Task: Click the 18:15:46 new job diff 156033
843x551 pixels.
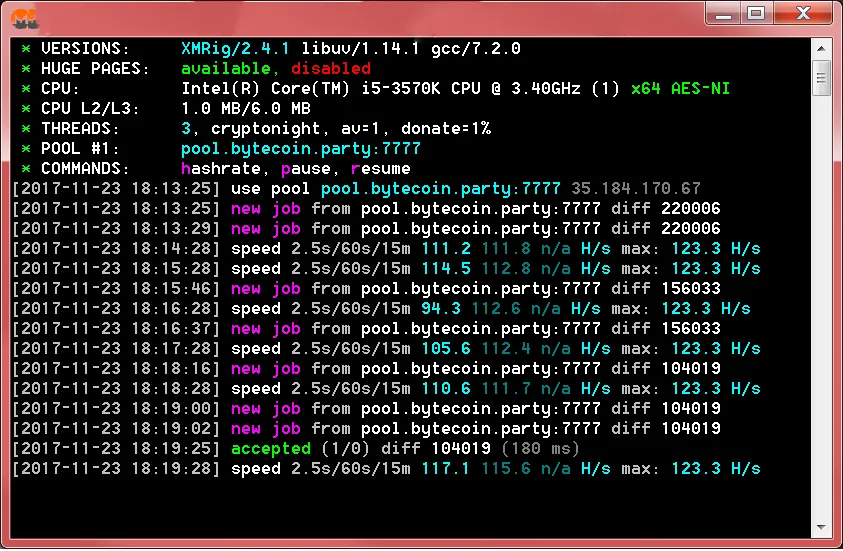Action: pos(691,289)
